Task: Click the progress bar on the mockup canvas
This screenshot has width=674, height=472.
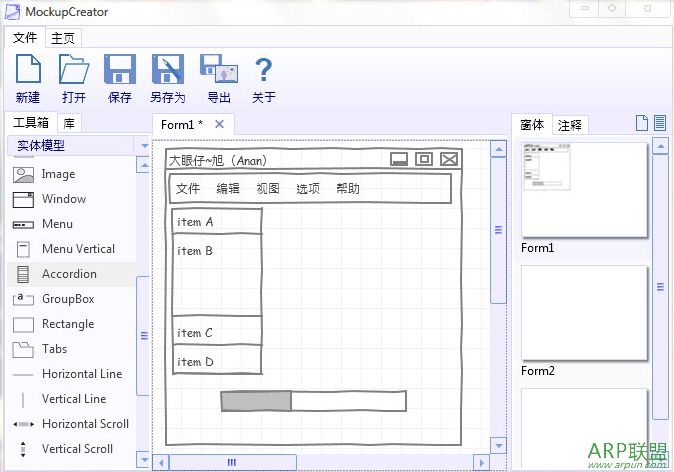Action: tap(313, 401)
